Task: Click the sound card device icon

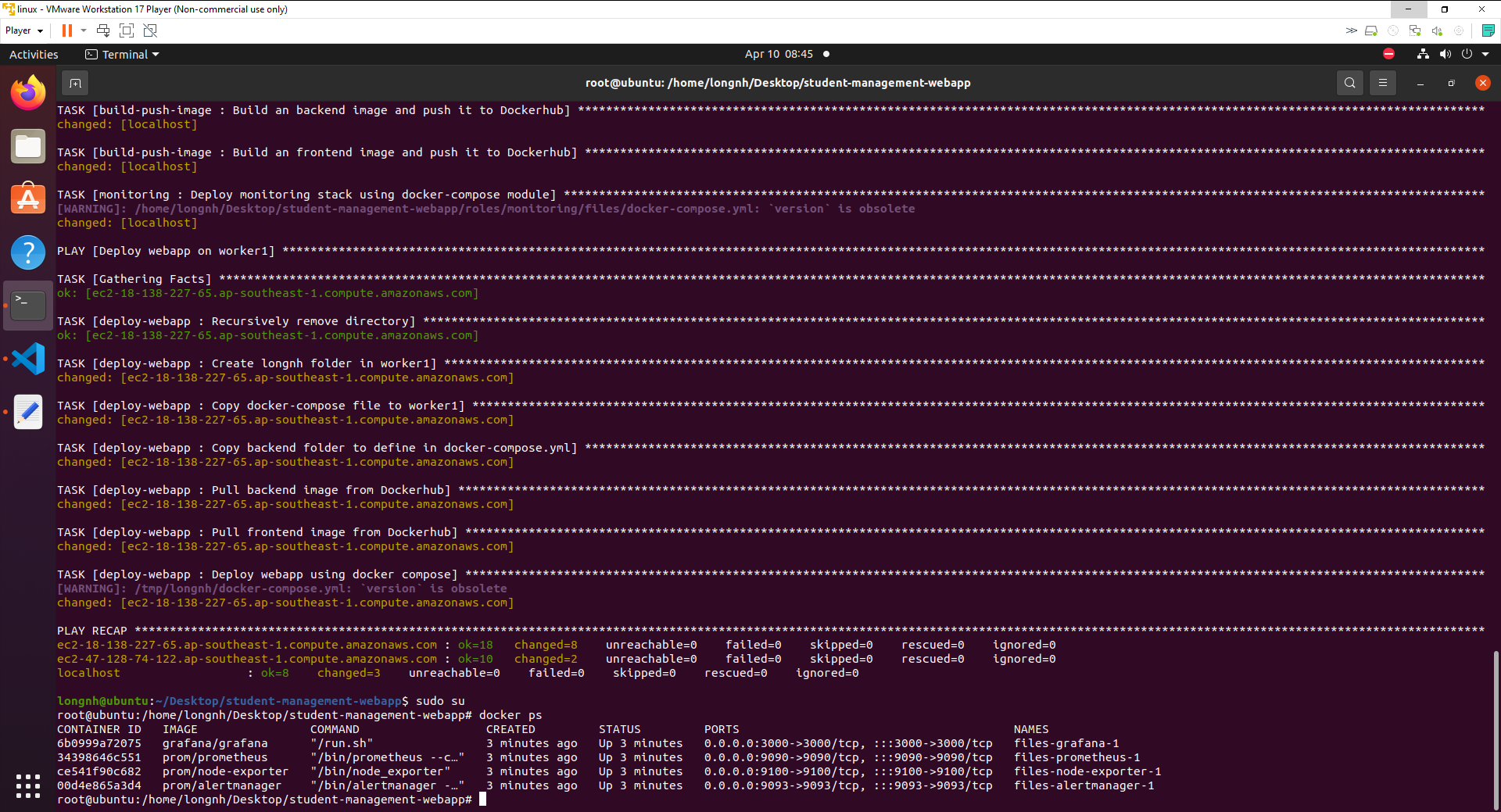Action: coord(1437,30)
